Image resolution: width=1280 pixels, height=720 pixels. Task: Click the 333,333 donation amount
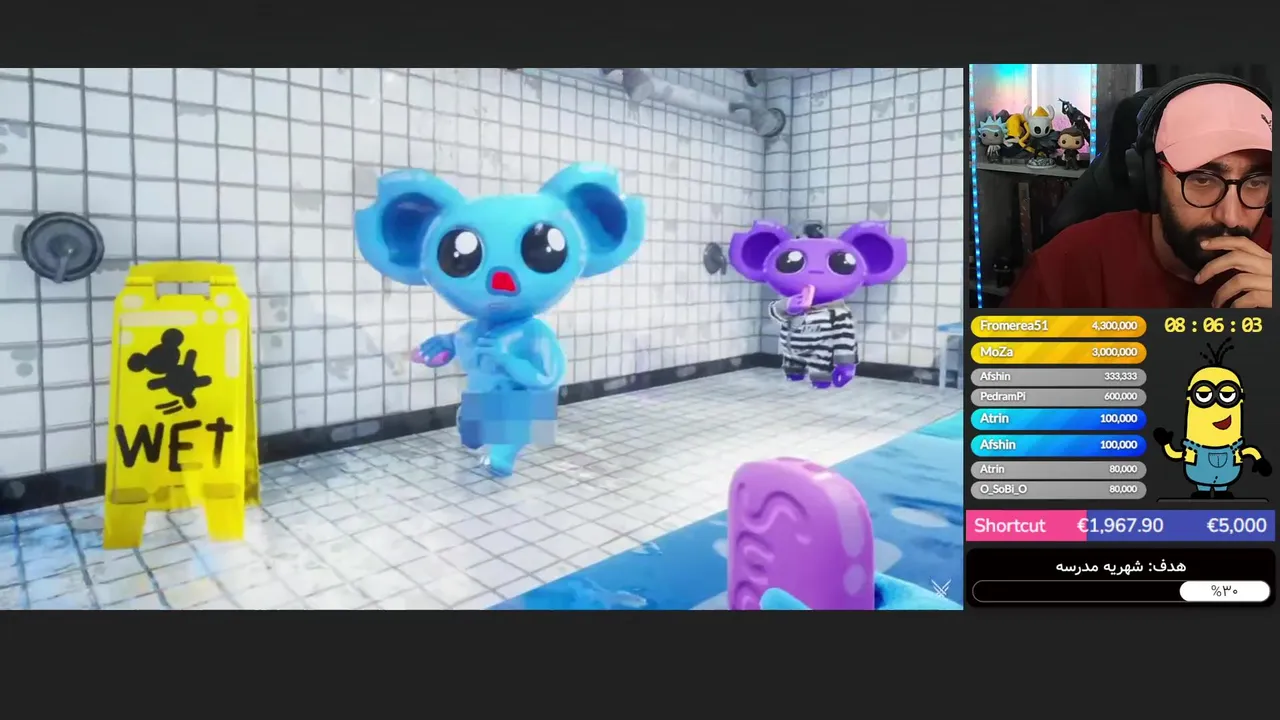1120,377
